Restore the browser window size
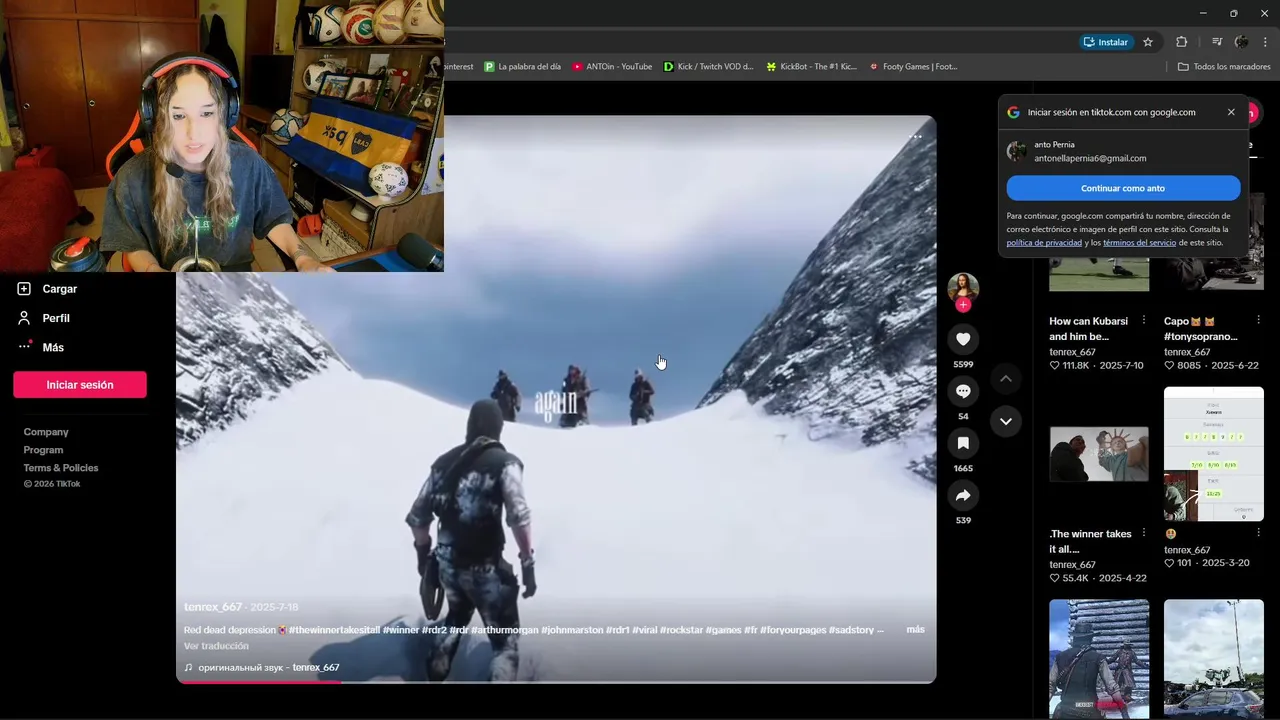This screenshot has height=720, width=1280. (x=1233, y=13)
